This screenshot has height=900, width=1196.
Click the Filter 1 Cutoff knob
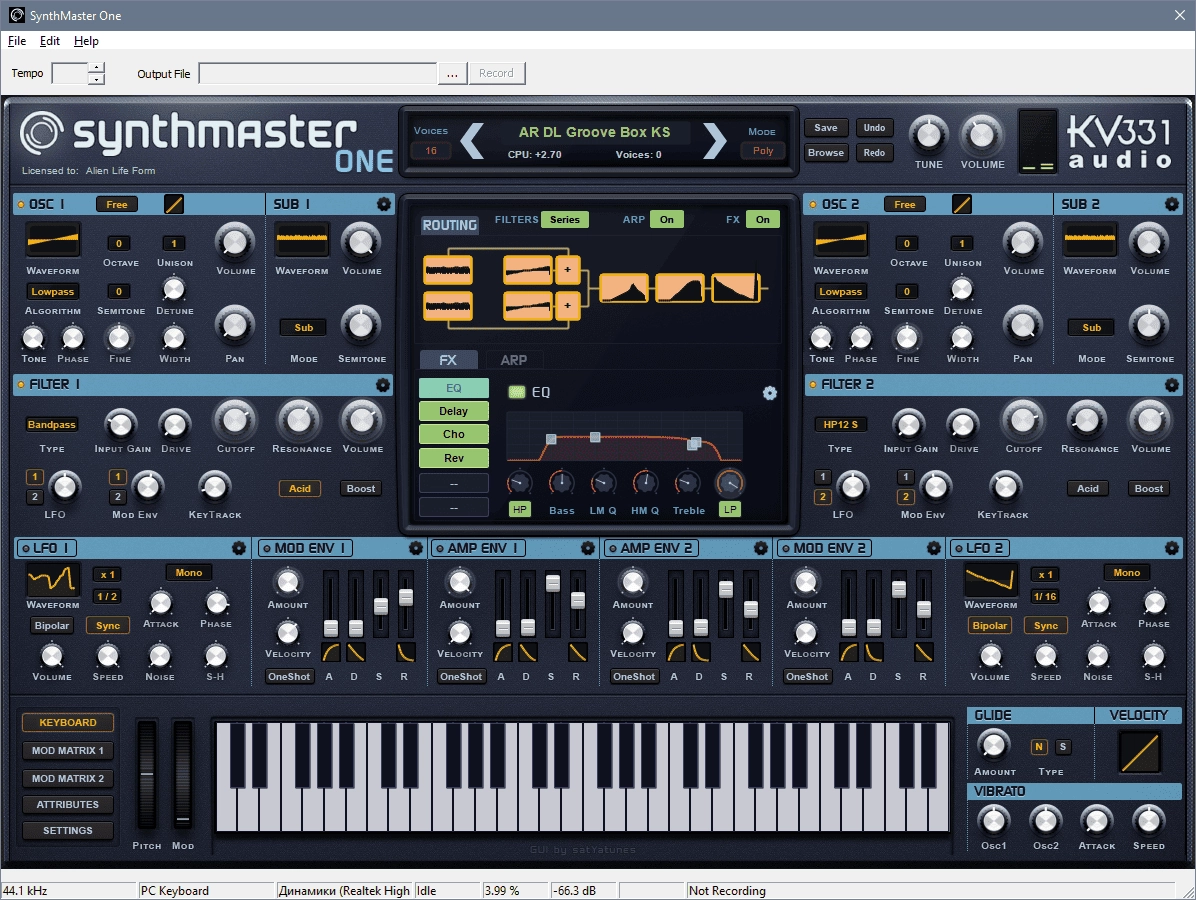click(235, 420)
